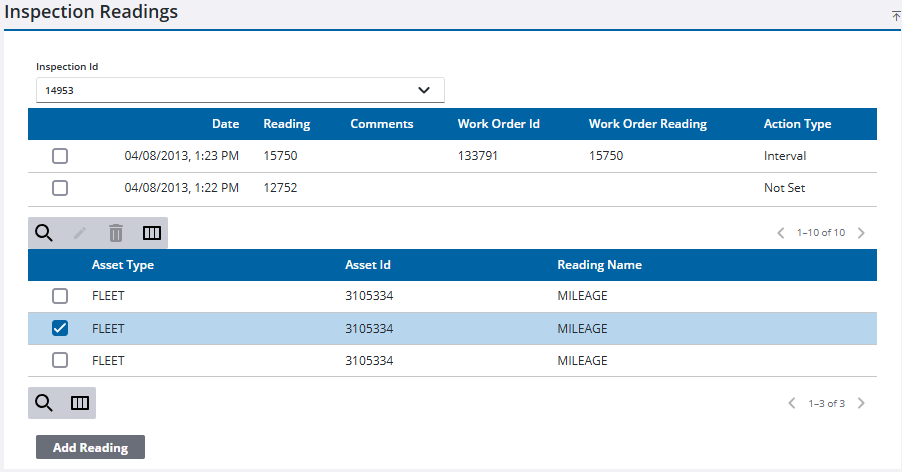Image resolution: width=902 pixels, height=472 pixels.
Task: Collapse panel with top-right arrow icon
Action: (896, 16)
